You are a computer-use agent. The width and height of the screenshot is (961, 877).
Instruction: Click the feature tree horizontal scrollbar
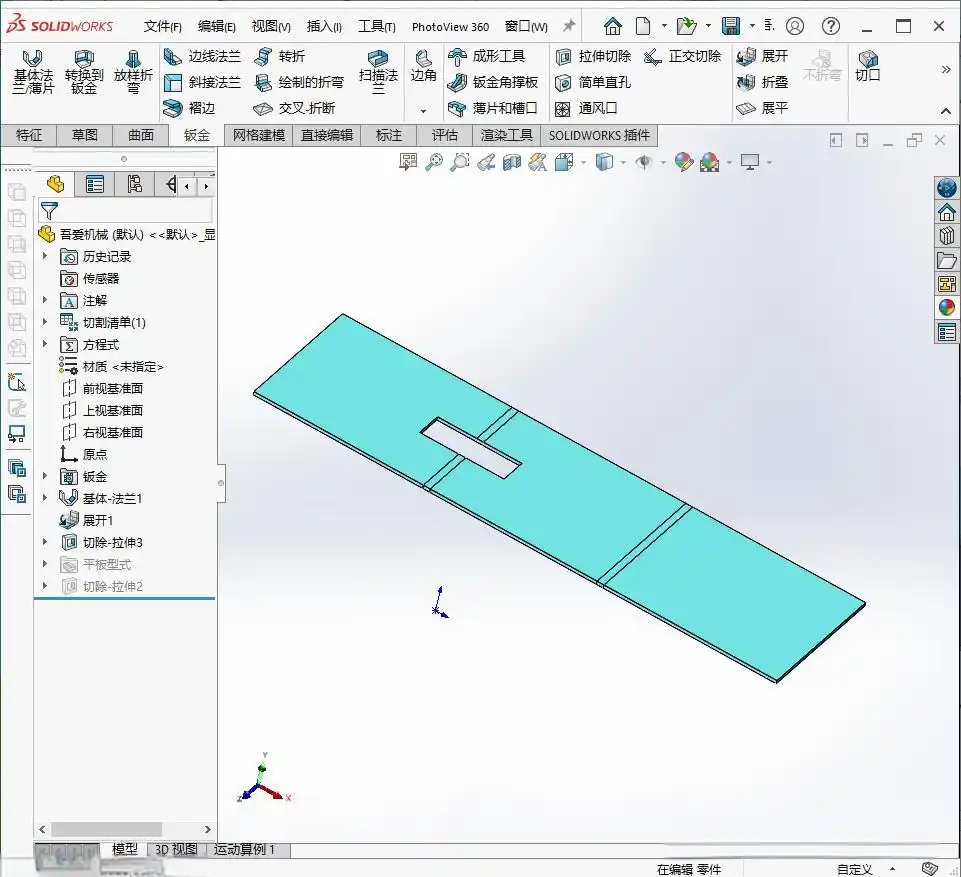(x=106, y=829)
